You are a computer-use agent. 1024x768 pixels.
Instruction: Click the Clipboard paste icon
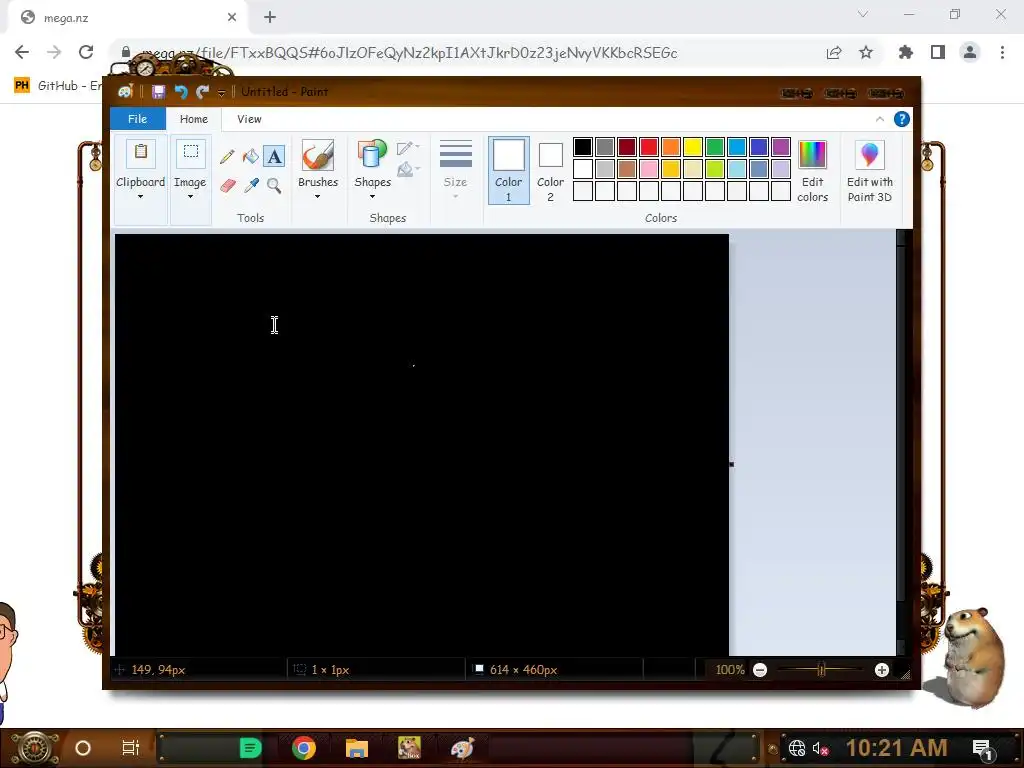tap(140, 153)
